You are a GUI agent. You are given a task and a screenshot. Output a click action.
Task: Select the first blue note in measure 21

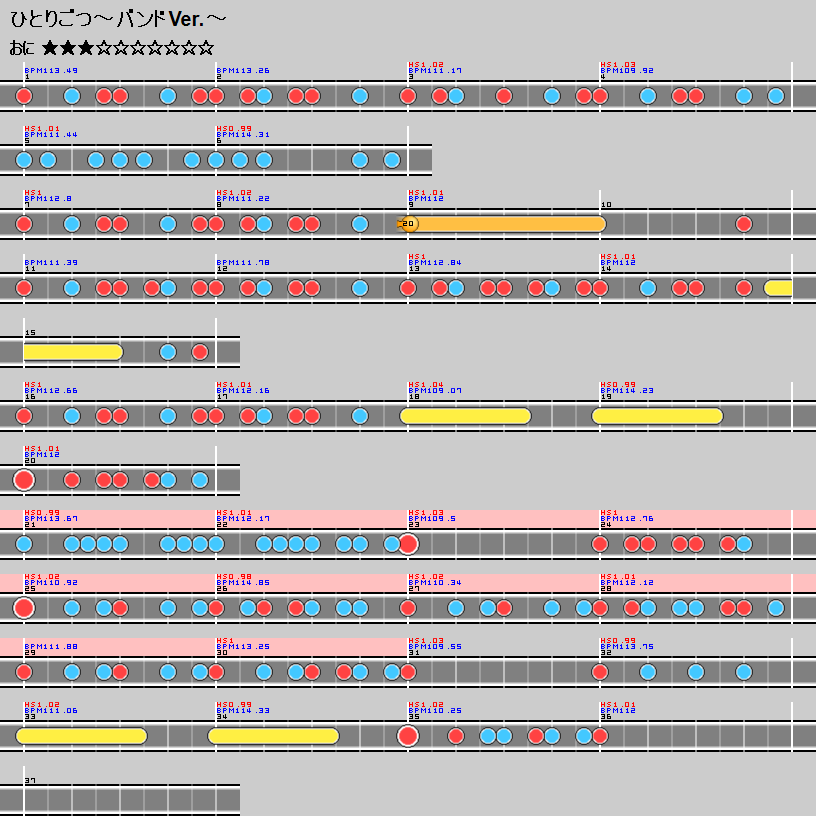click(24, 544)
